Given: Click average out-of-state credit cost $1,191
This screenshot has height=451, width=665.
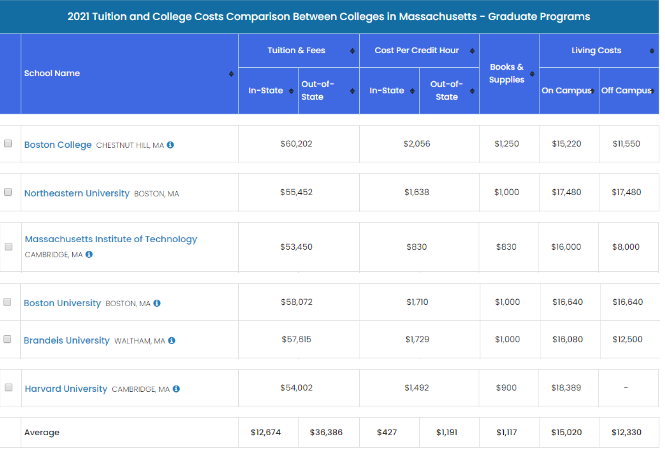Looking at the screenshot, I should [447, 432].
